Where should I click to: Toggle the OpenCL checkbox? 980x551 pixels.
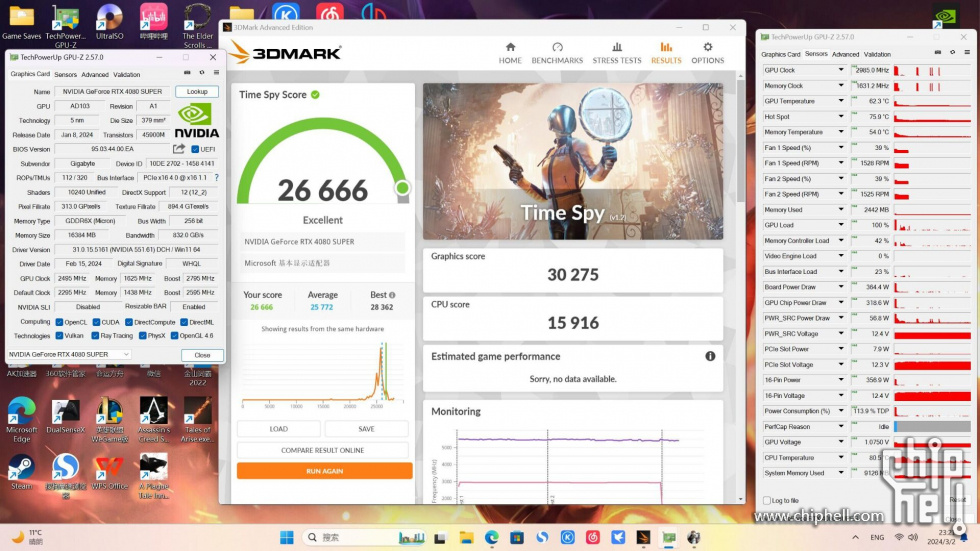point(59,322)
